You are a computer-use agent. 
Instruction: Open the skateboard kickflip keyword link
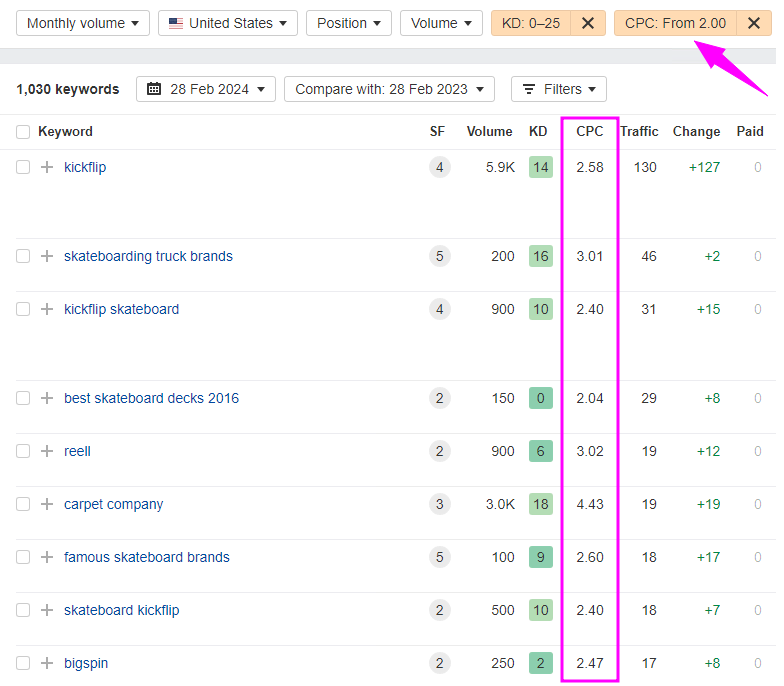[x=121, y=610]
